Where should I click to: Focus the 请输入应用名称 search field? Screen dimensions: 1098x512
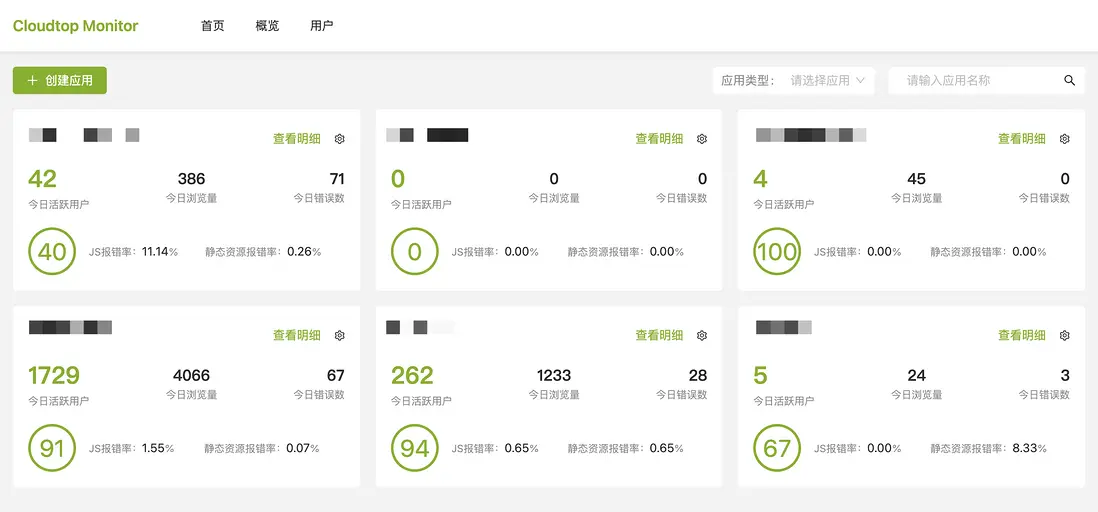pos(975,81)
